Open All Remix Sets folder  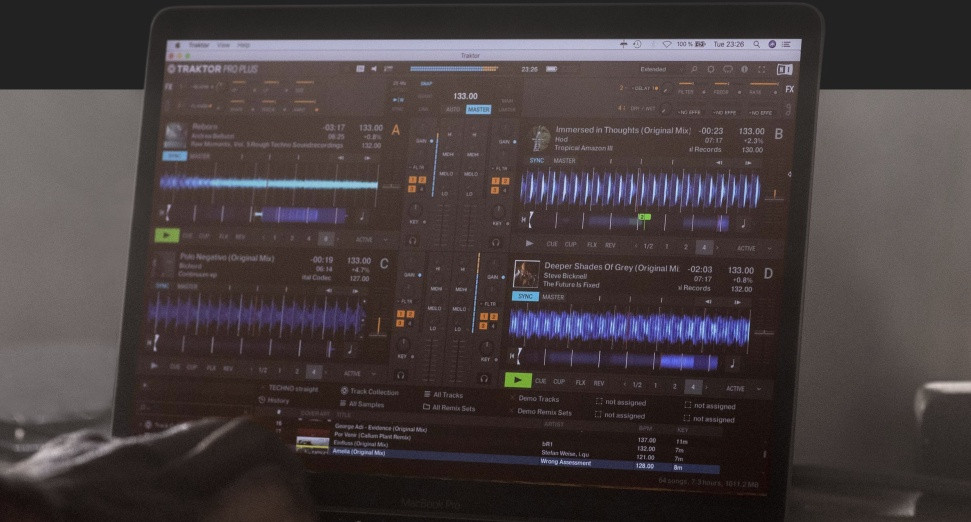point(449,408)
